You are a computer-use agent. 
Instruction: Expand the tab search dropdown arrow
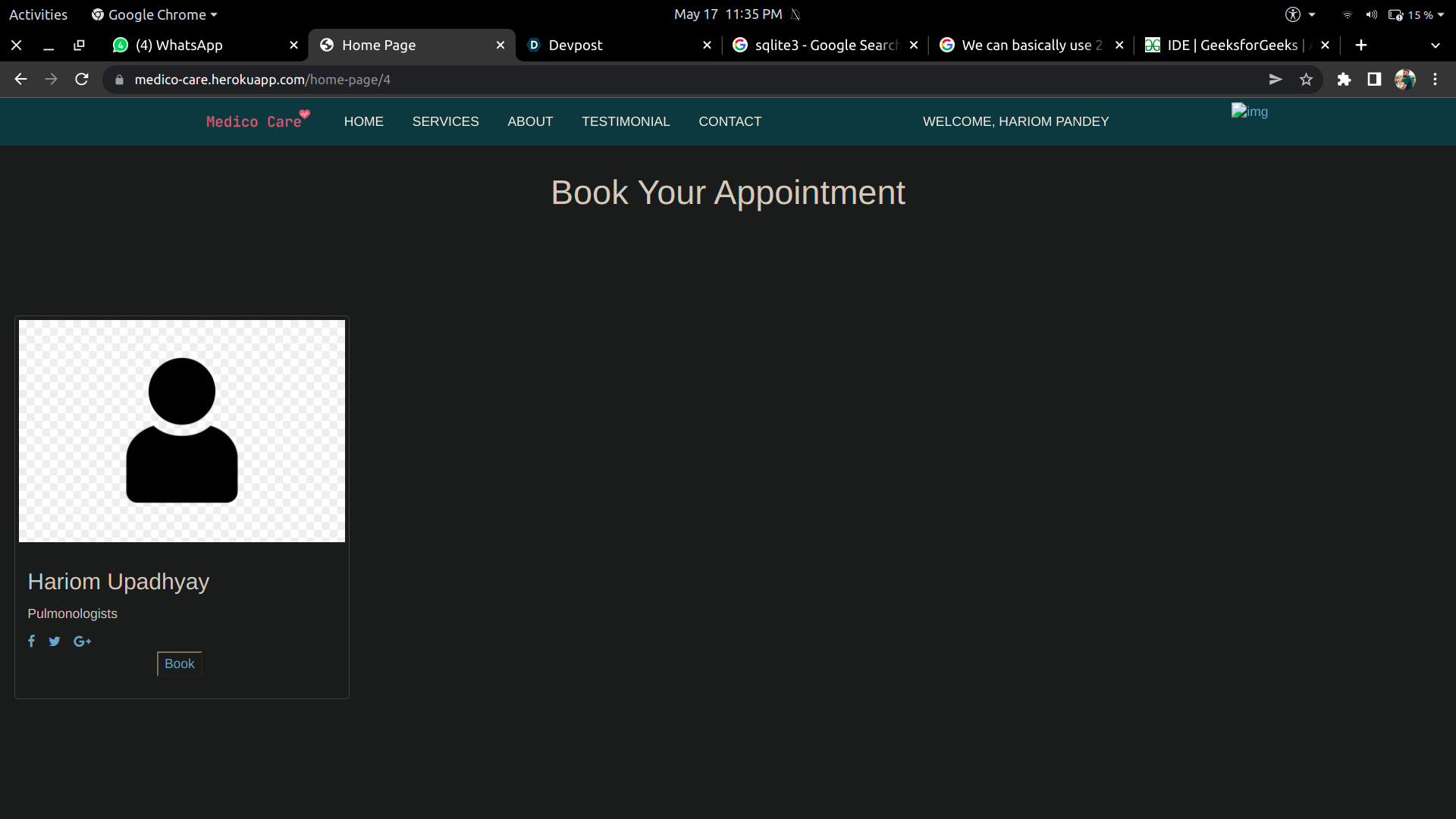[x=1435, y=45]
